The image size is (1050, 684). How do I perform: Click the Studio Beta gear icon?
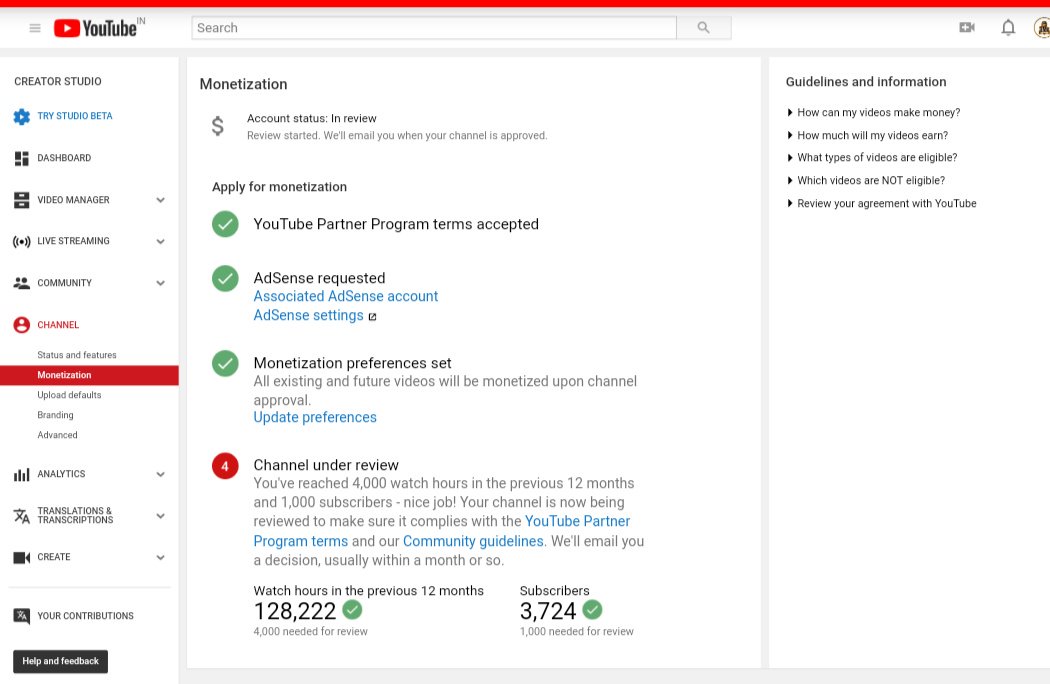(21, 117)
